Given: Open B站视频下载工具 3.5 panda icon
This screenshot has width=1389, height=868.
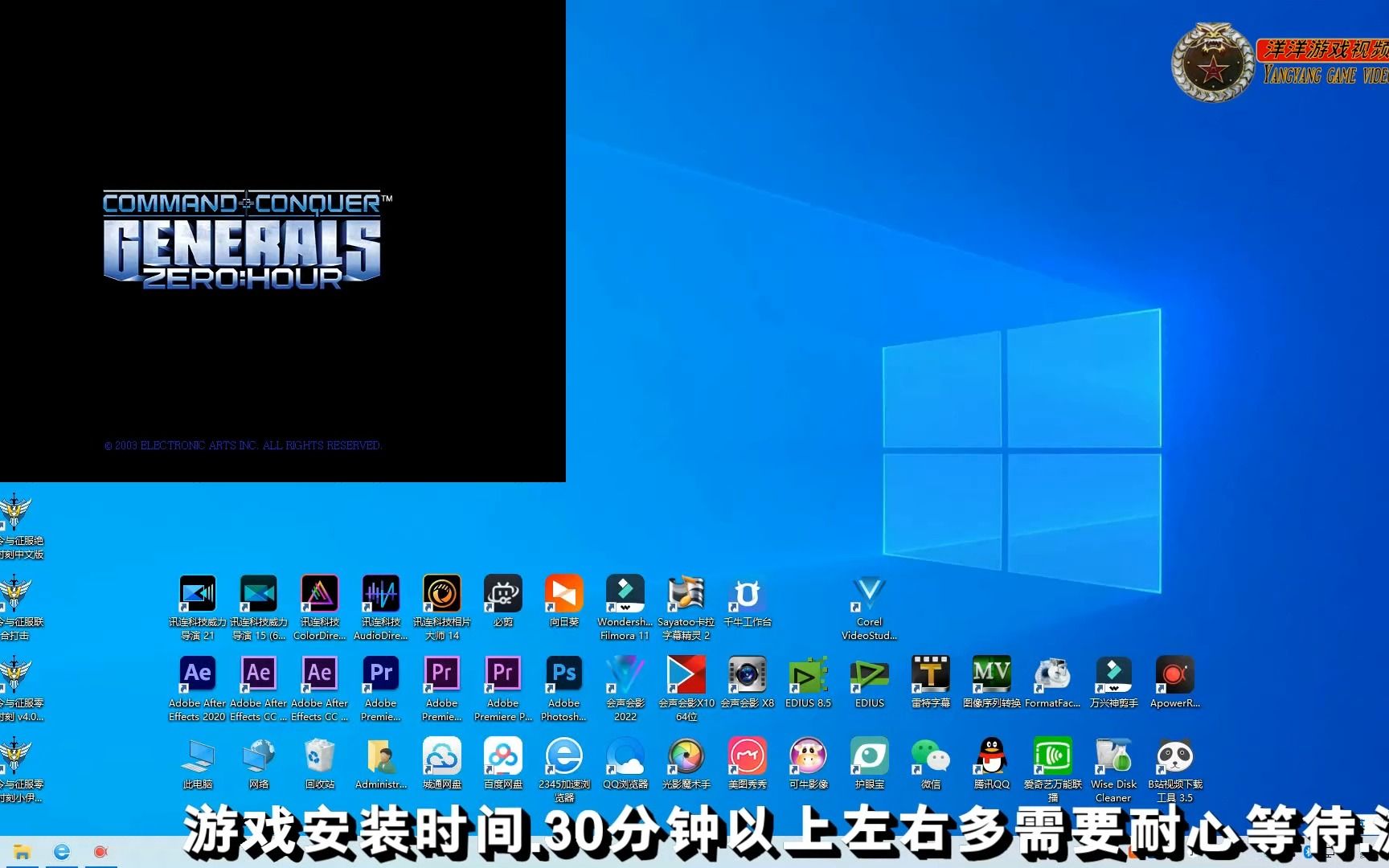Looking at the screenshot, I should pos(1175,770).
